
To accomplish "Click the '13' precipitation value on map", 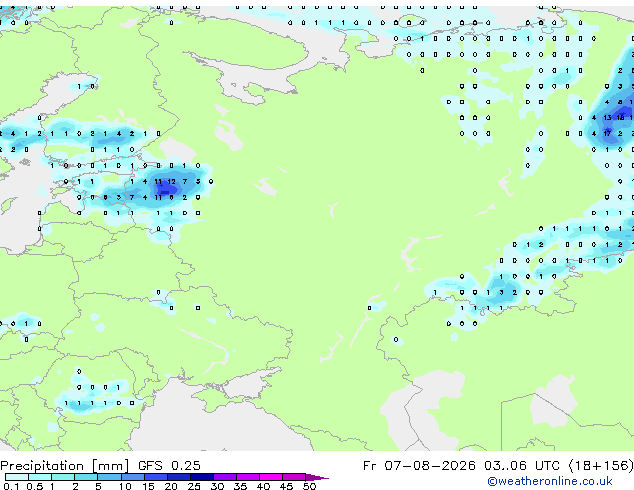I will point(607,118).
